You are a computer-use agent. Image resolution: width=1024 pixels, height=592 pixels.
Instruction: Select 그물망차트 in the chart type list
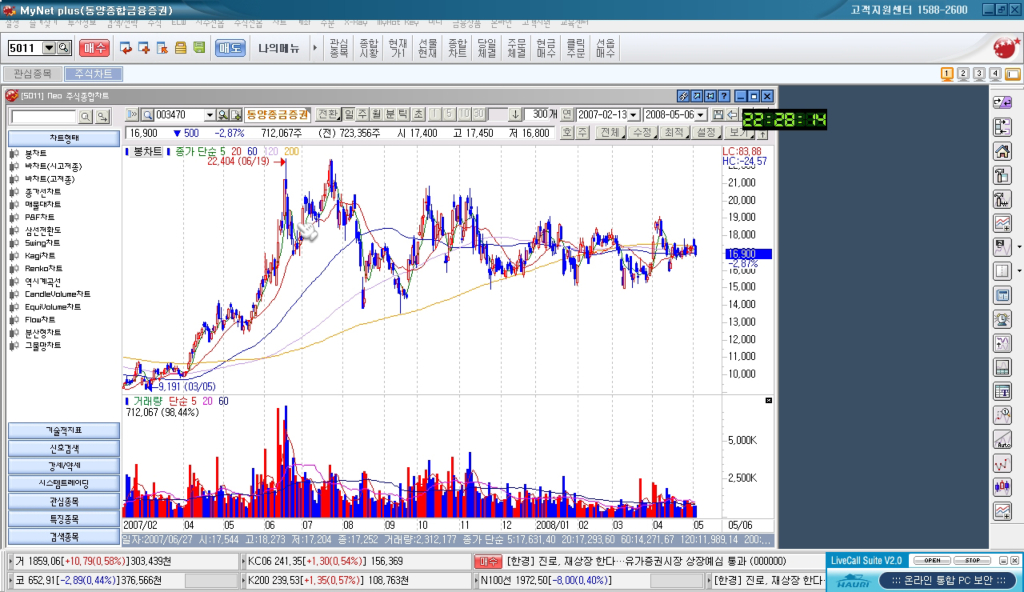(x=43, y=345)
